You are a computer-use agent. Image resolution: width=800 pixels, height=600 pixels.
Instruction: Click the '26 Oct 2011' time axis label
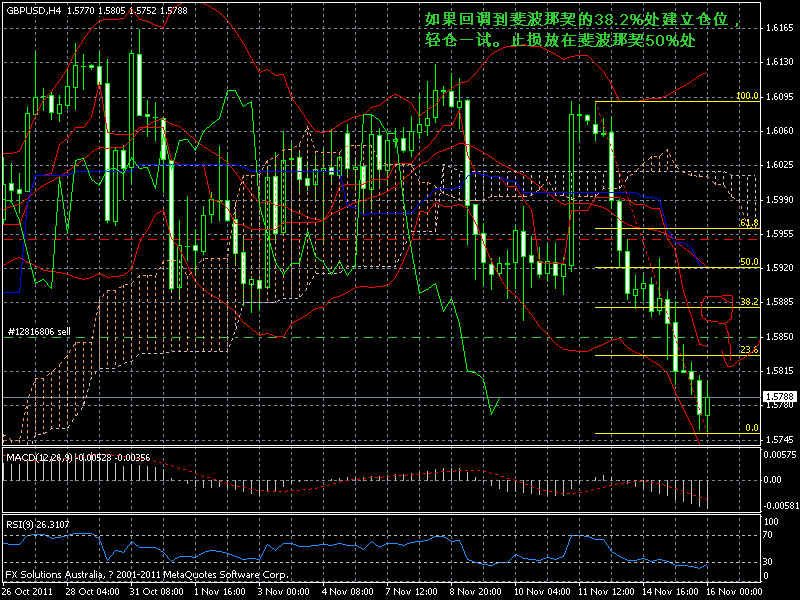tap(29, 592)
